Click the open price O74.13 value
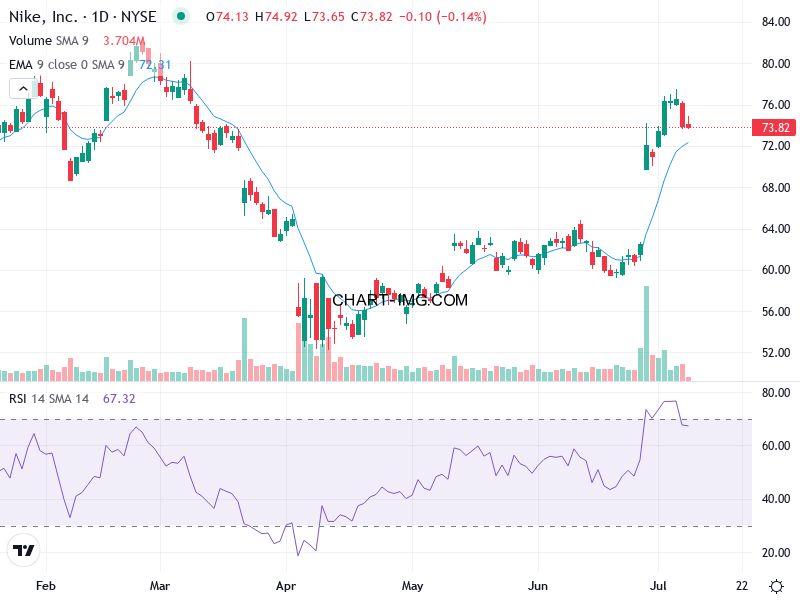Viewport: 800px width, 600px height. pyautogui.click(x=227, y=17)
